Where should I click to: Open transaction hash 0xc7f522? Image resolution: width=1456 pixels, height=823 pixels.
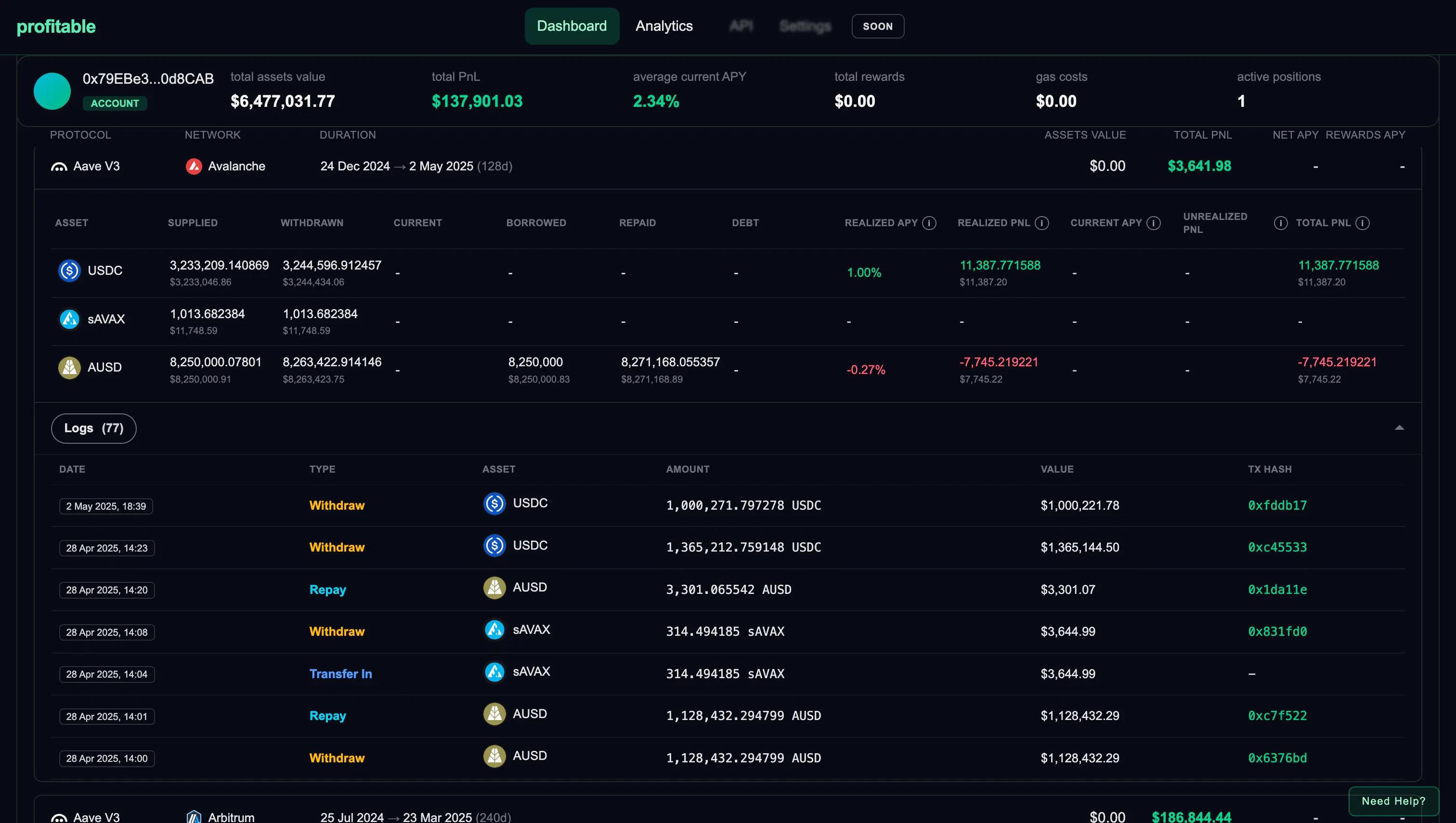(1277, 716)
